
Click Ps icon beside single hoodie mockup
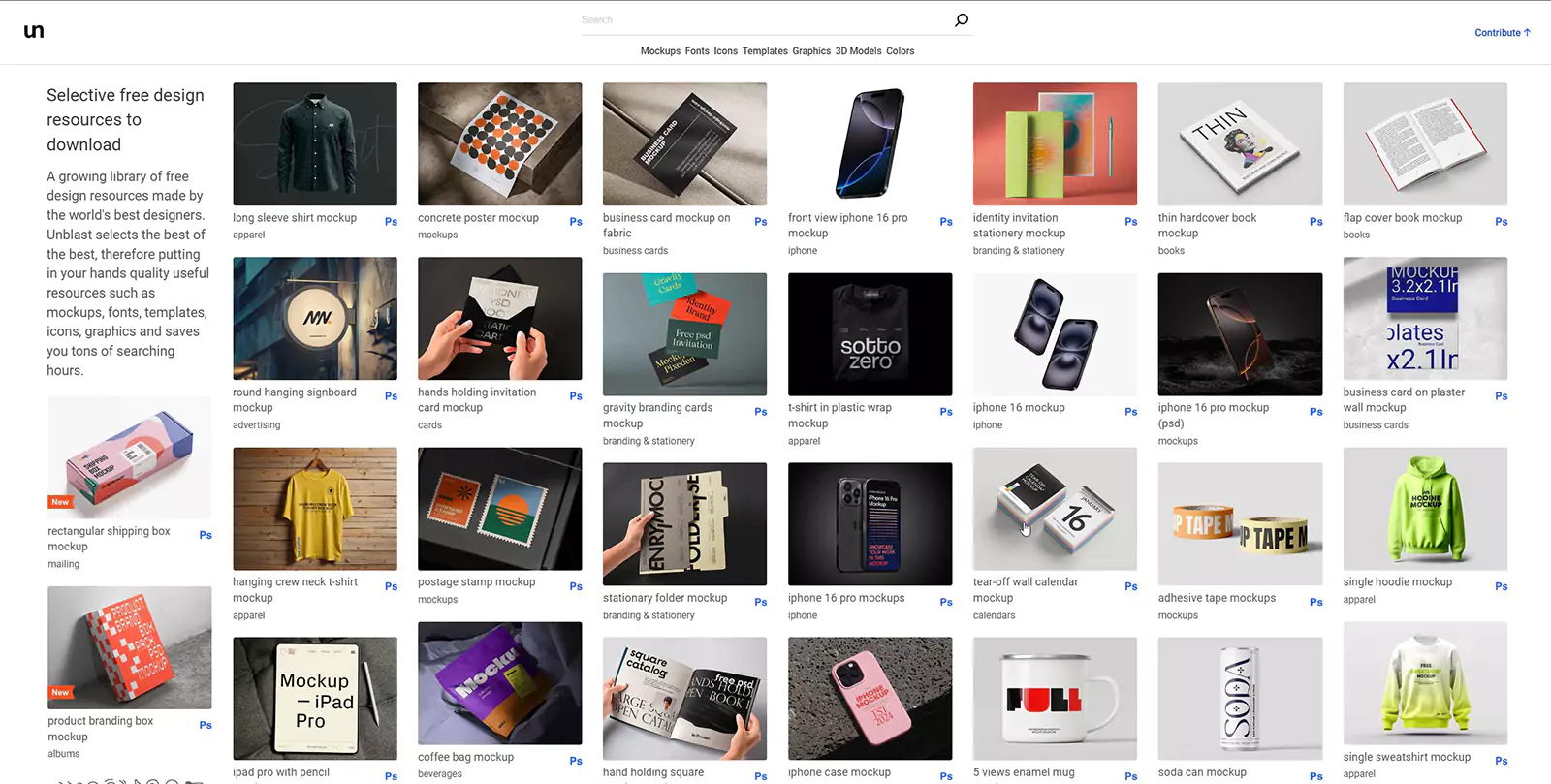pyautogui.click(x=1501, y=586)
